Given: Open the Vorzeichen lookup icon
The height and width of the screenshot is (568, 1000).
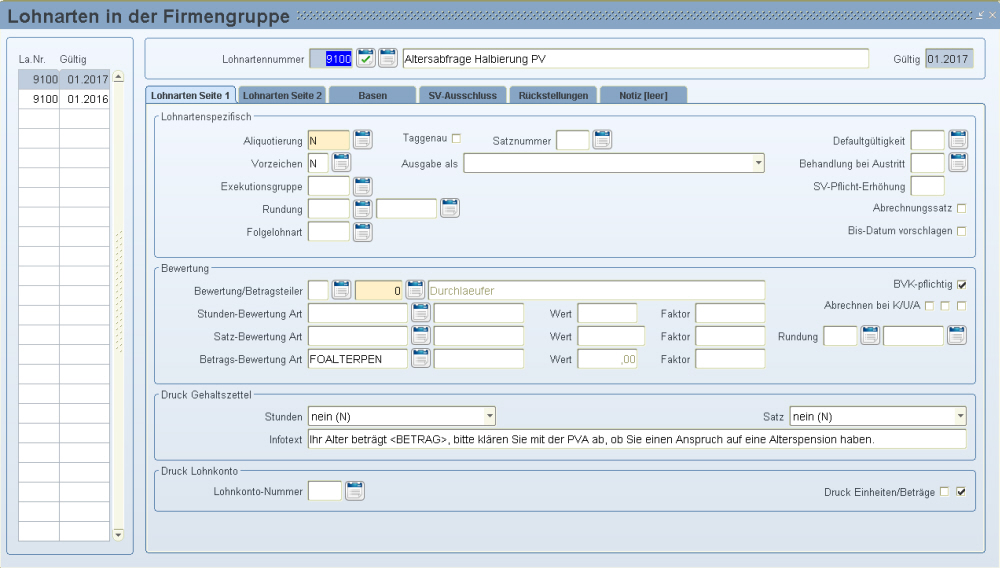Looking at the screenshot, I should tap(341, 163).
